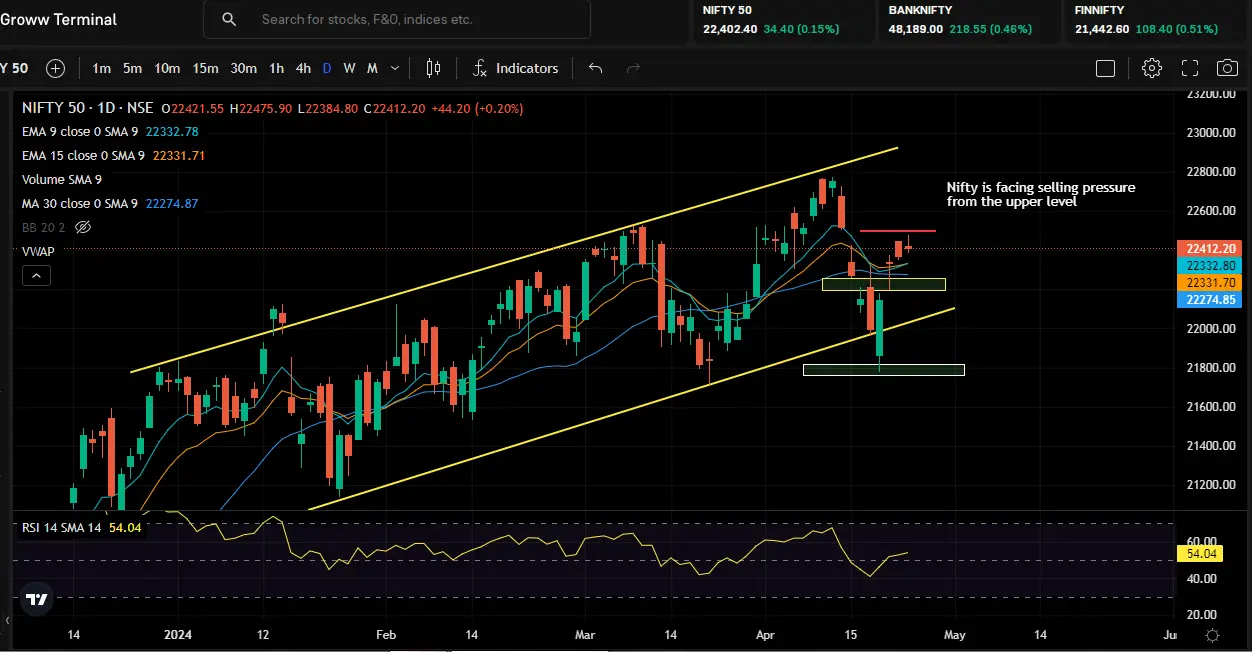Click the search magnifier icon
Screen dimensions: 1252x652
[229, 19]
